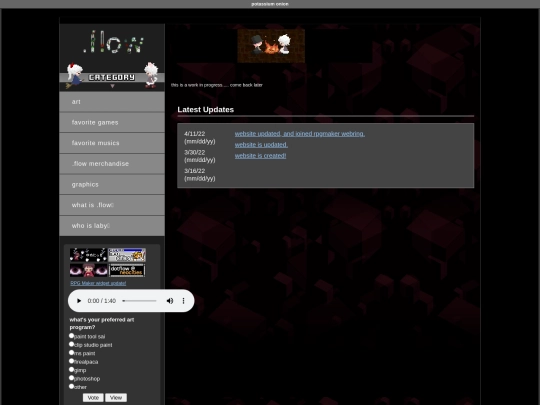Screen dimensions: 540x405
Task: Open who is laby page
Action: coord(112,226)
